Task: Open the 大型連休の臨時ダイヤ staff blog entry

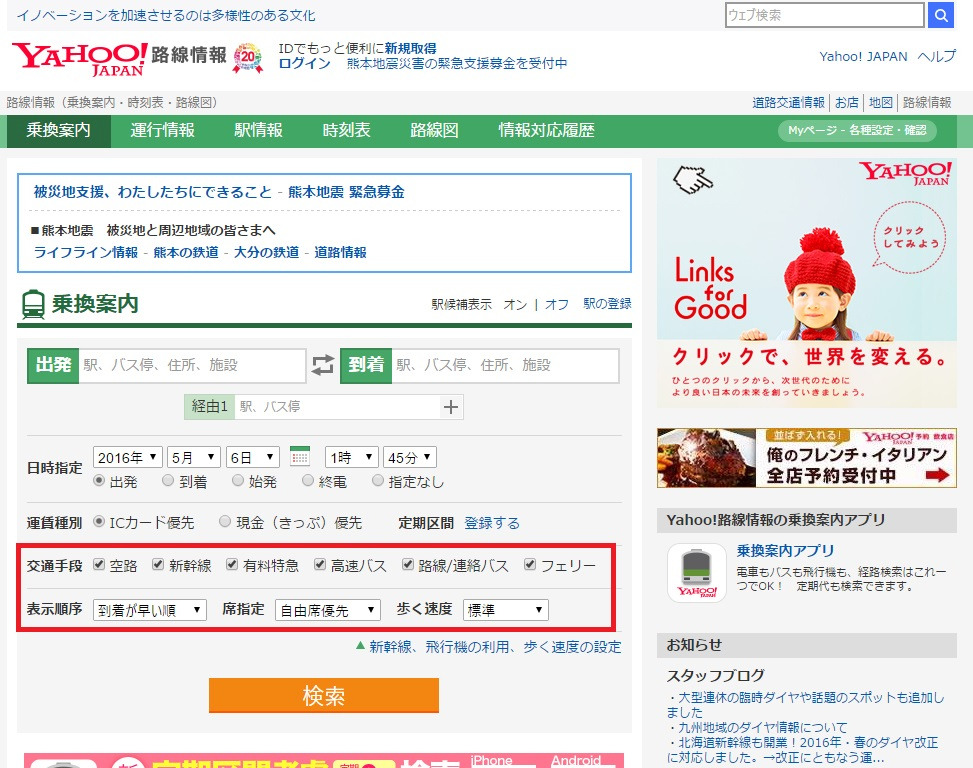Action: point(805,705)
